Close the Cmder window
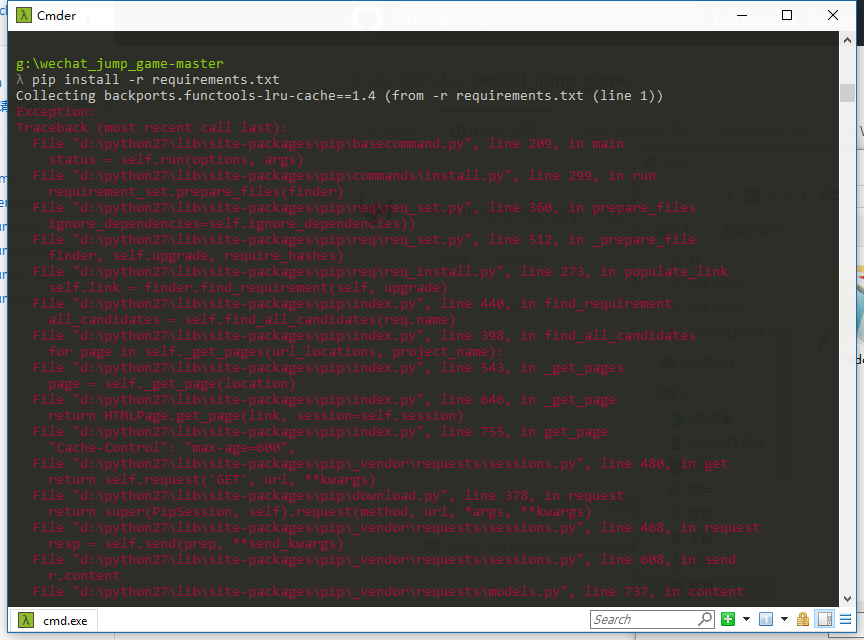This screenshot has height=640, width=864. [x=833, y=15]
